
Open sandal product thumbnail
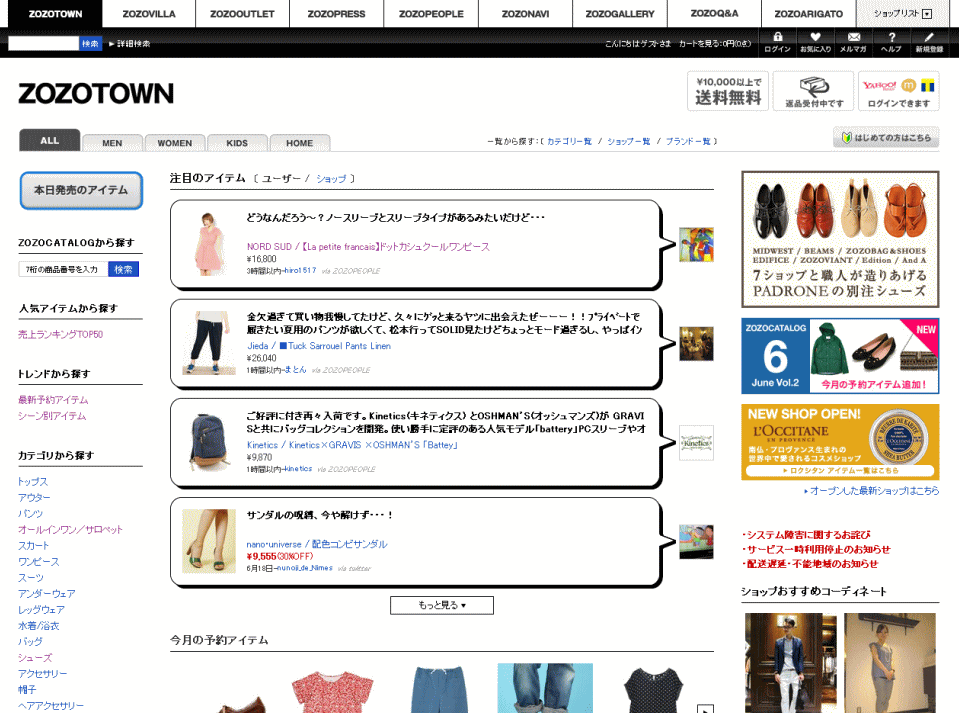209,541
